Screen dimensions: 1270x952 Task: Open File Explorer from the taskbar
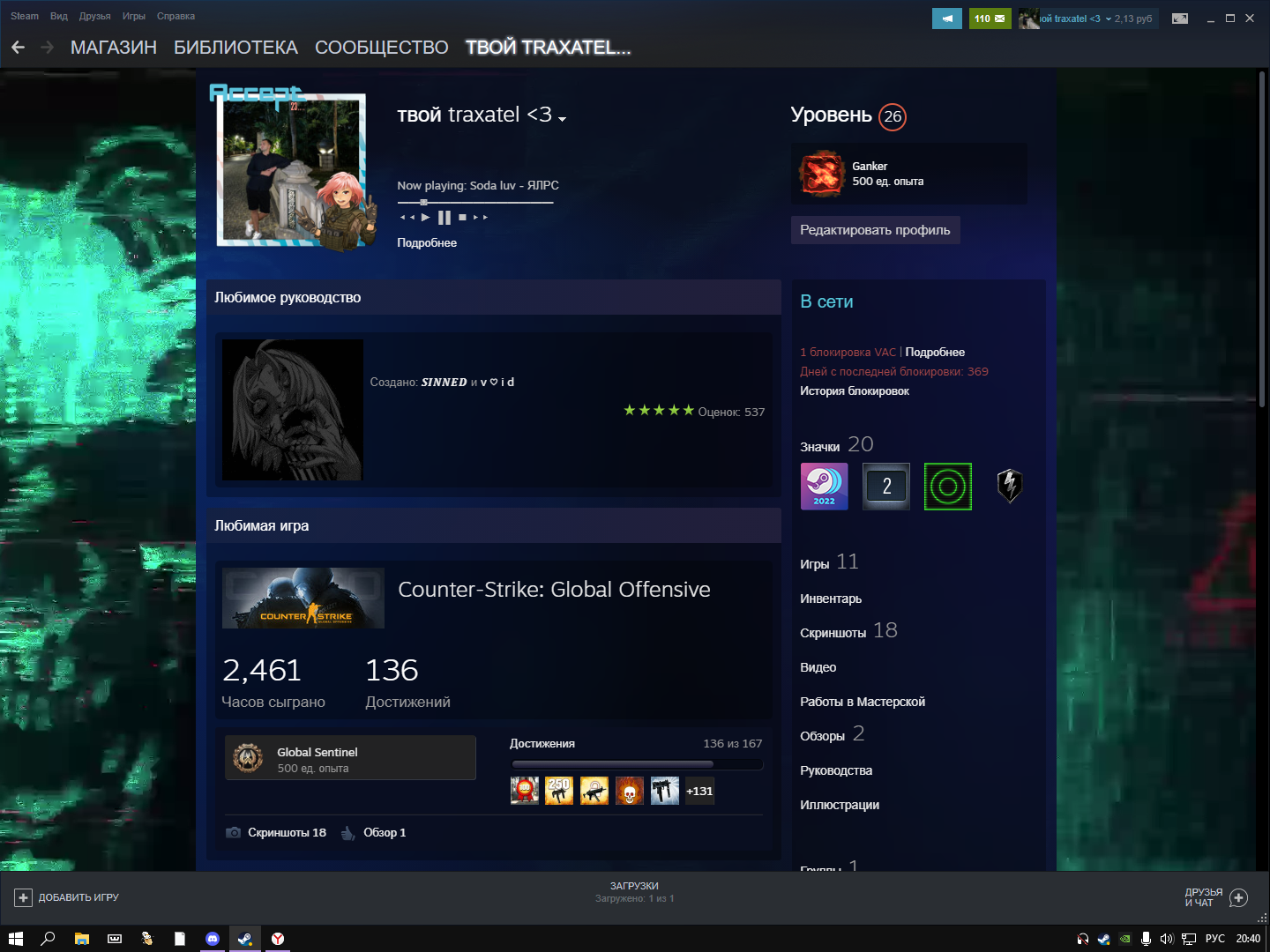click(82, 939)
